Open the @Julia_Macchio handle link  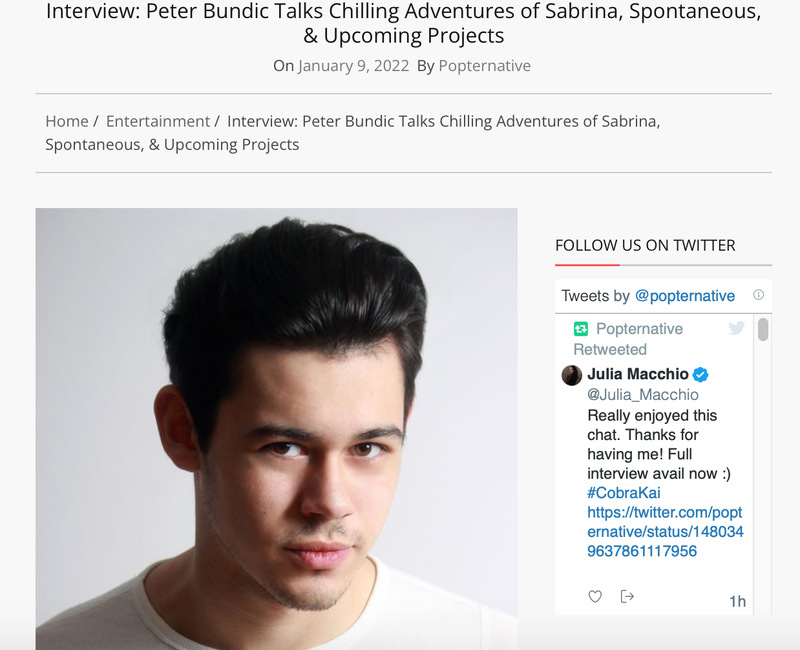643,394
